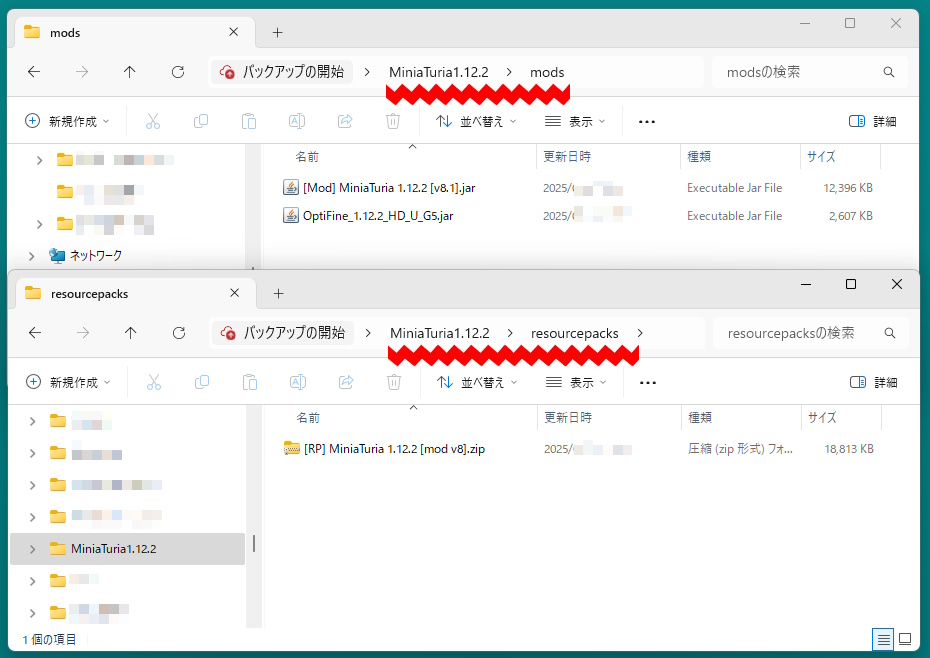Screen dimensions: 930x658
Task: Cut icon in mods window toolbar
Action: pyautogui.click(x=153, y=121)
